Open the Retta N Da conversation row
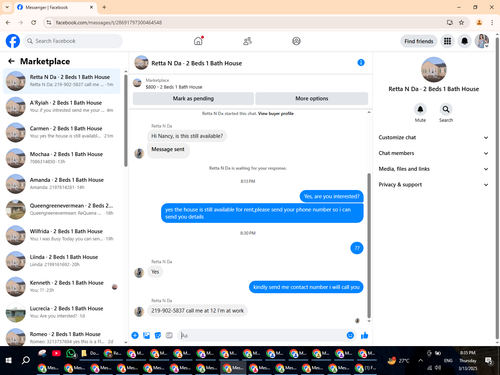Image resolution: width=500 pixels, height=375 pixels. pos(62,81)
